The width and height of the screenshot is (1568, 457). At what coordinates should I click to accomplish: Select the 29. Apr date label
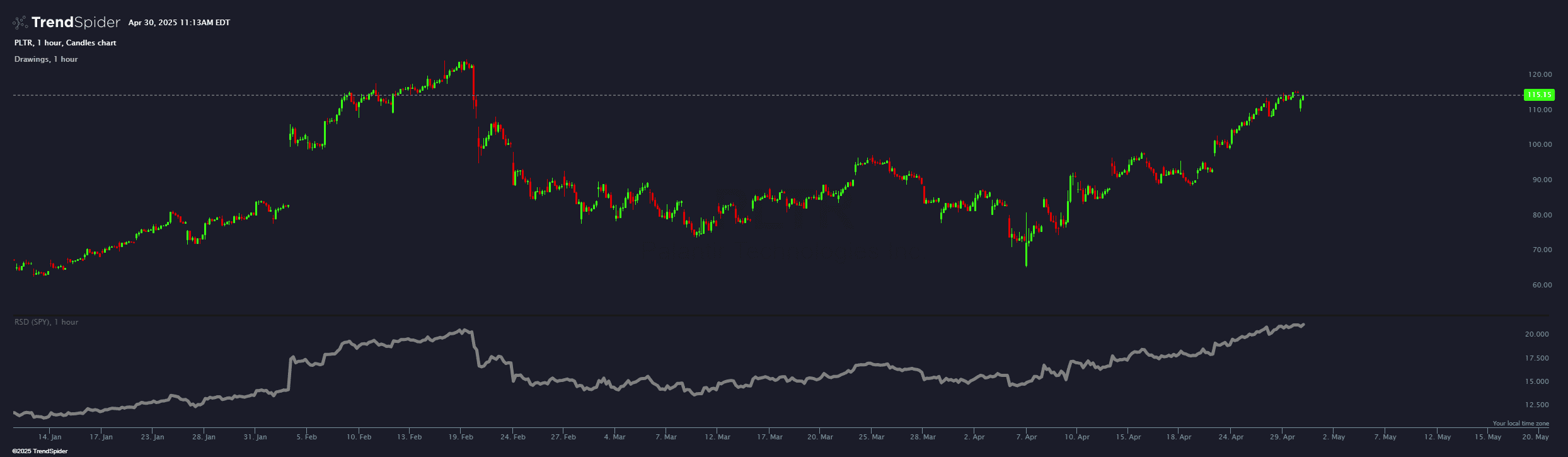(1283, 437)
